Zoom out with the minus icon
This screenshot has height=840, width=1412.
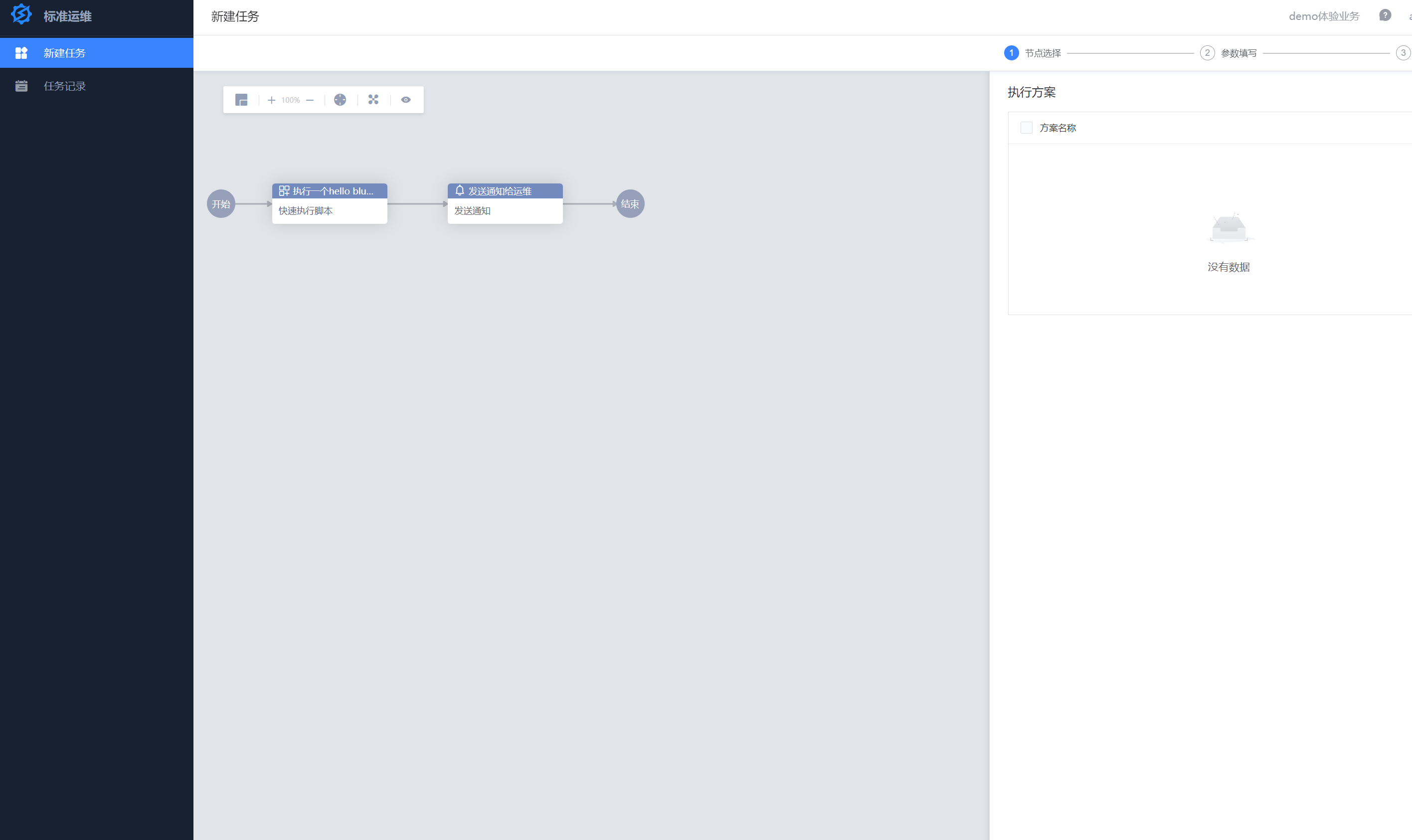[310, 100]
